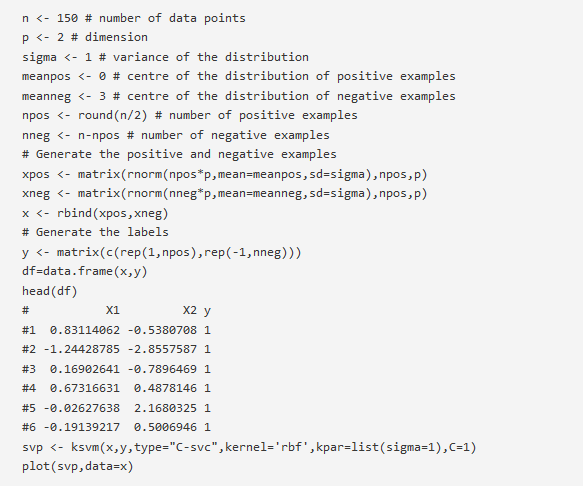Screen dimensions: 583x488
Task: Click the X1 column header in output
Action: pyautogui.click(x=113, y=311)
